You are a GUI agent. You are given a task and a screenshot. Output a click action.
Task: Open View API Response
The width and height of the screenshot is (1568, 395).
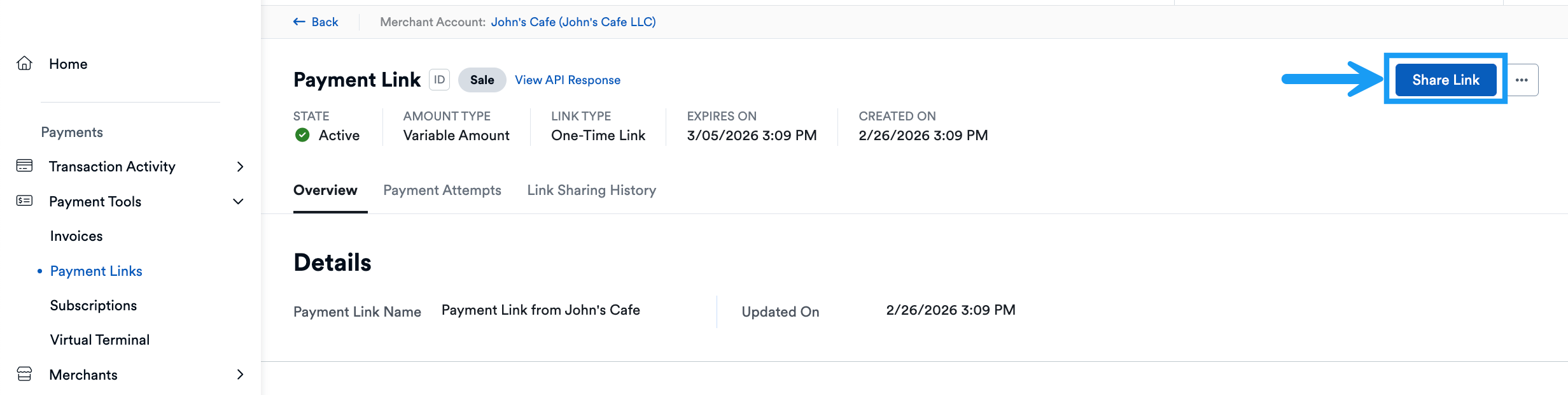coord(567,80)
